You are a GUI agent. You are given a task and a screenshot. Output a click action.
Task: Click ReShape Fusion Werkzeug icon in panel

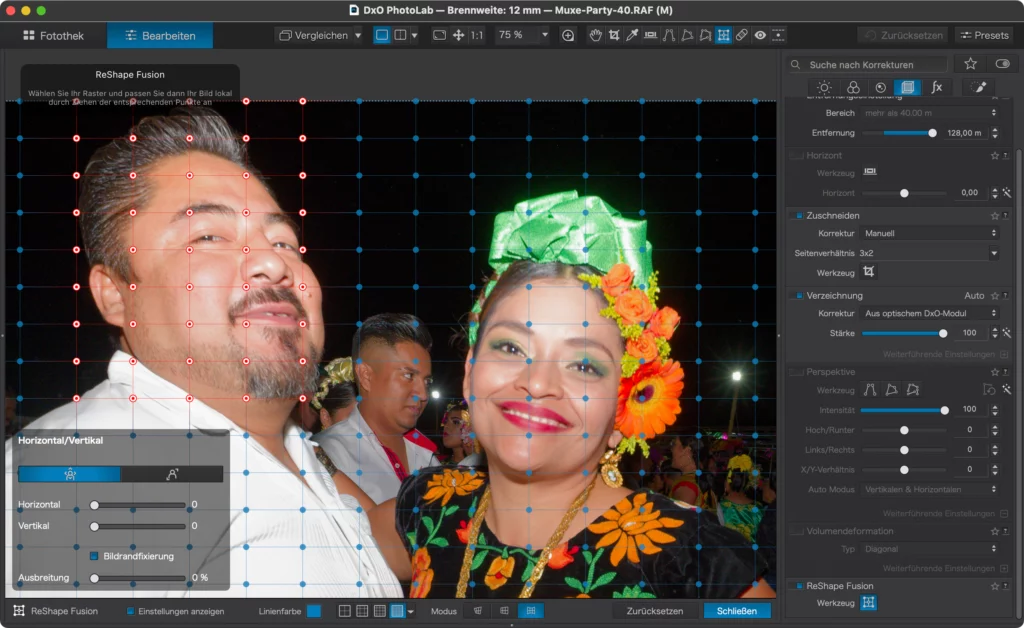(x=869, y=603)
